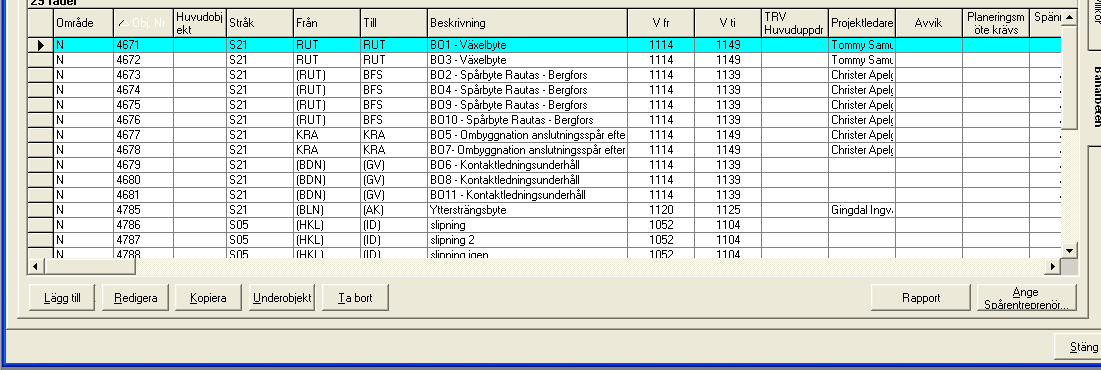Sort by the Område column header

84,23
